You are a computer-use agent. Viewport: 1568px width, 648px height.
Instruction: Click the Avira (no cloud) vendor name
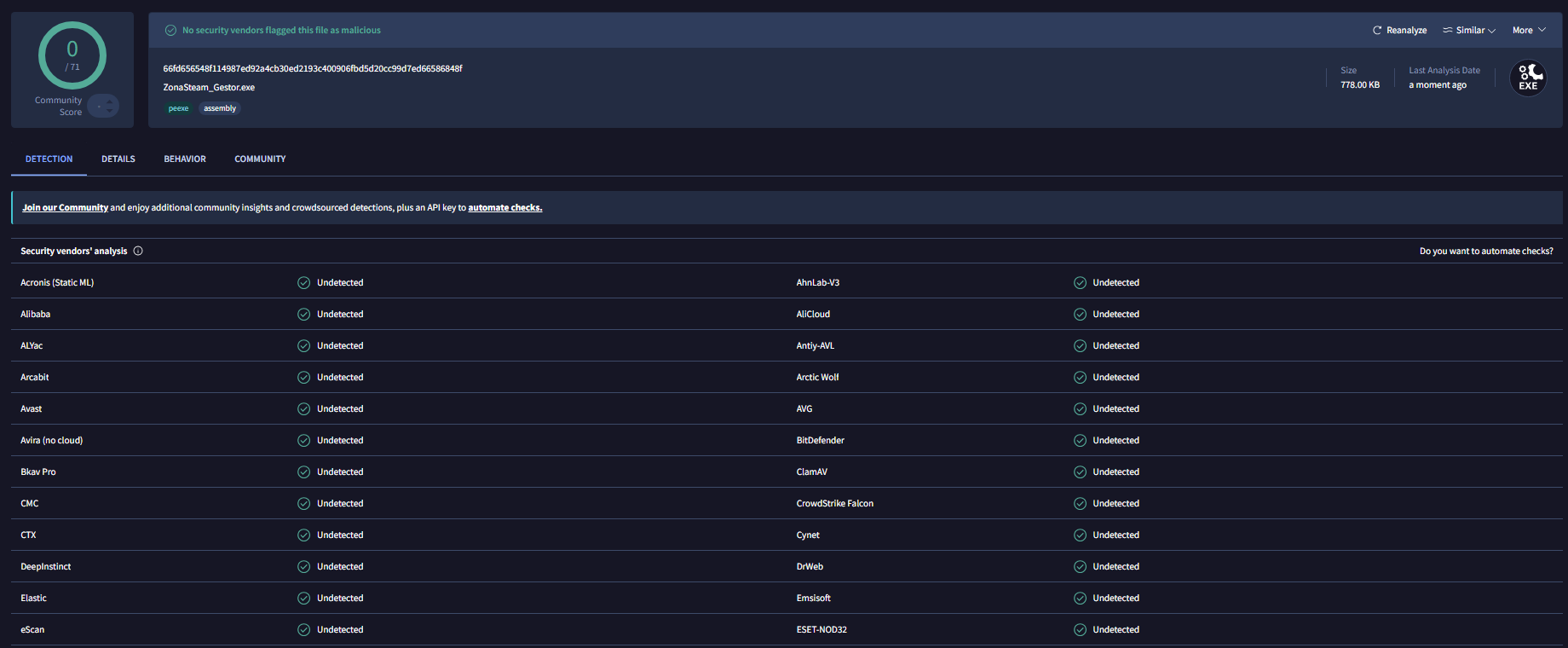click(52, 440)
